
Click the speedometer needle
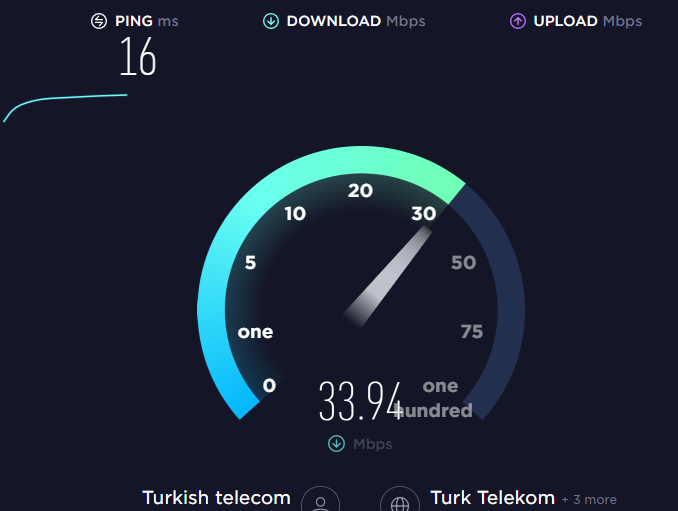389,276
